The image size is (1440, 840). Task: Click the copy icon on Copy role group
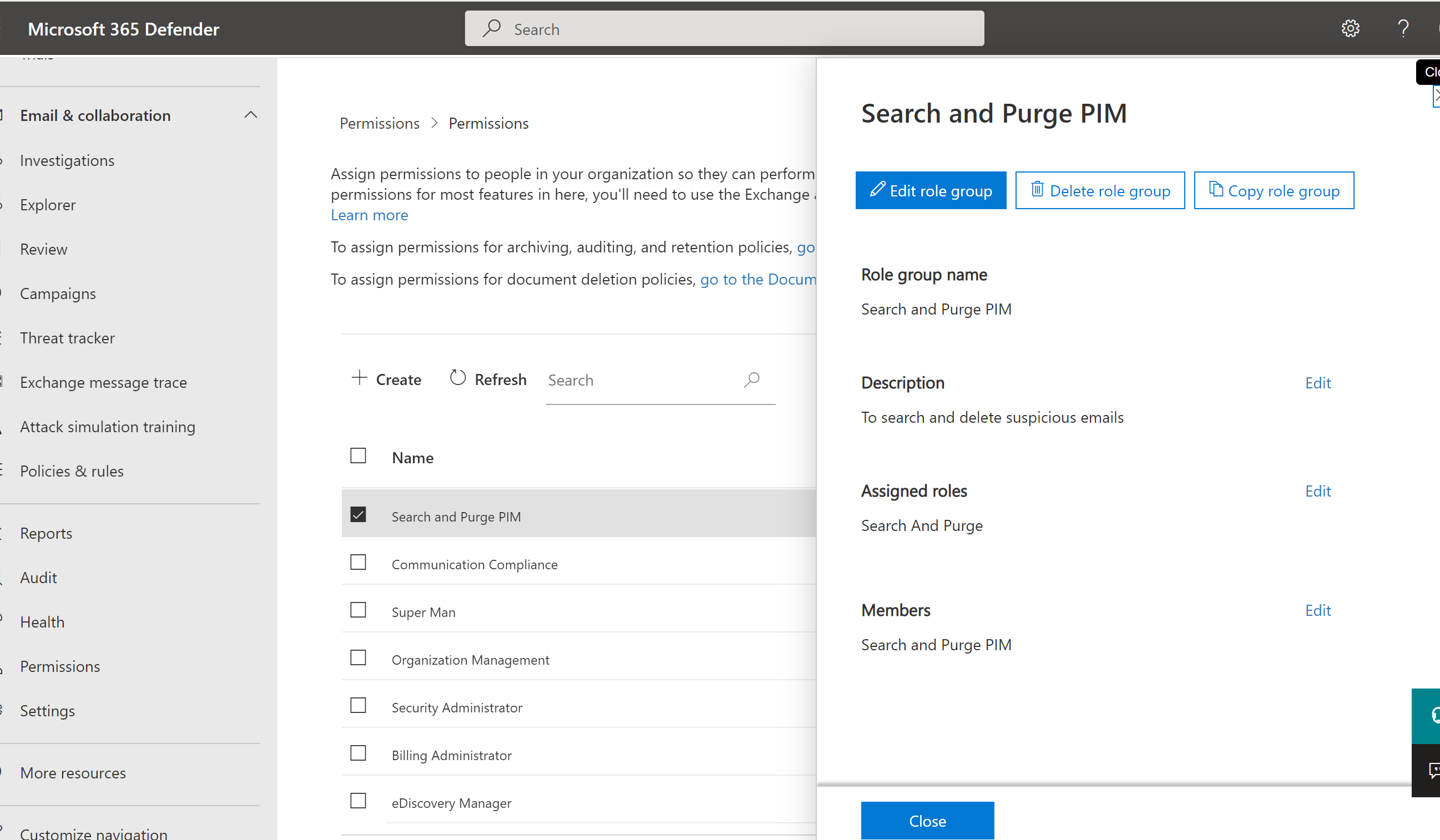coord(1215,189)
